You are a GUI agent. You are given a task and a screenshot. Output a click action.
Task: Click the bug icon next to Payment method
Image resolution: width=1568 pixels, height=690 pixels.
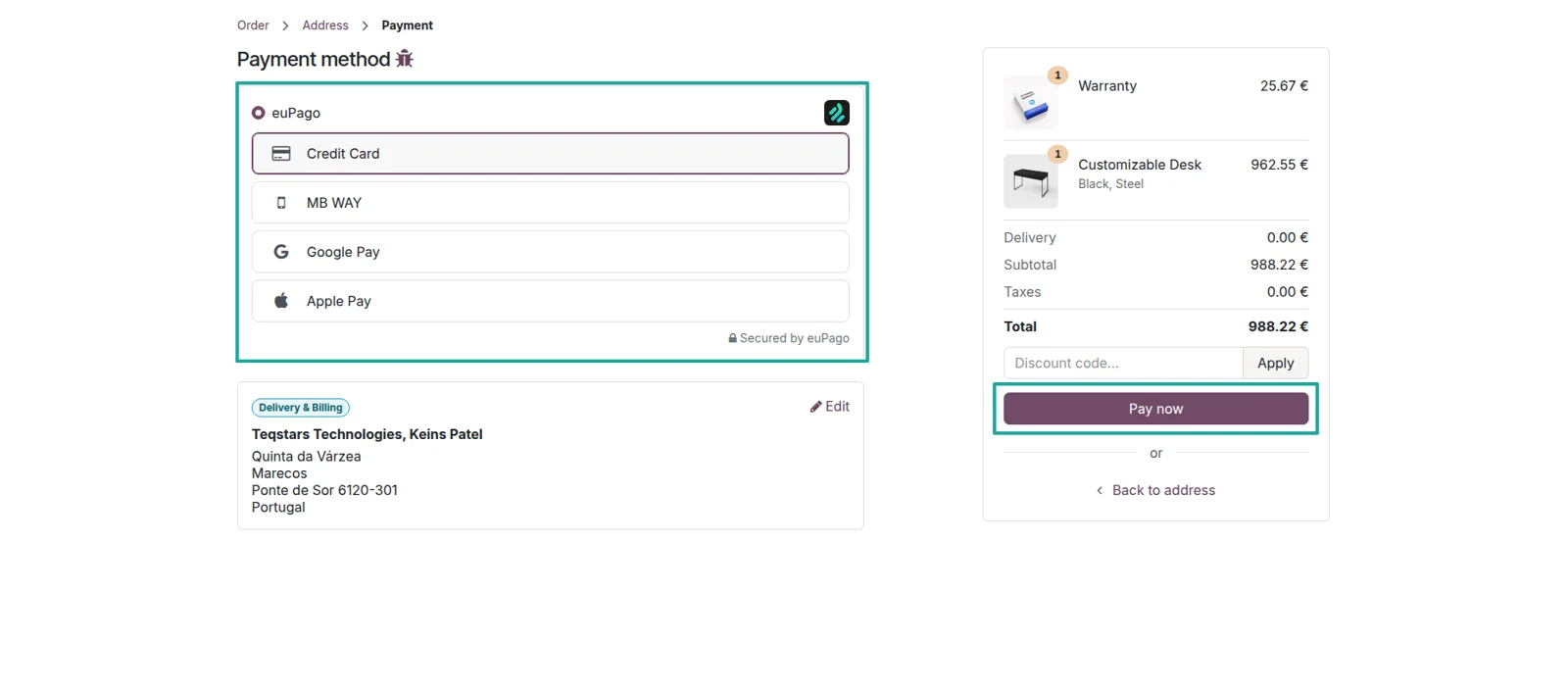[405, 59]
